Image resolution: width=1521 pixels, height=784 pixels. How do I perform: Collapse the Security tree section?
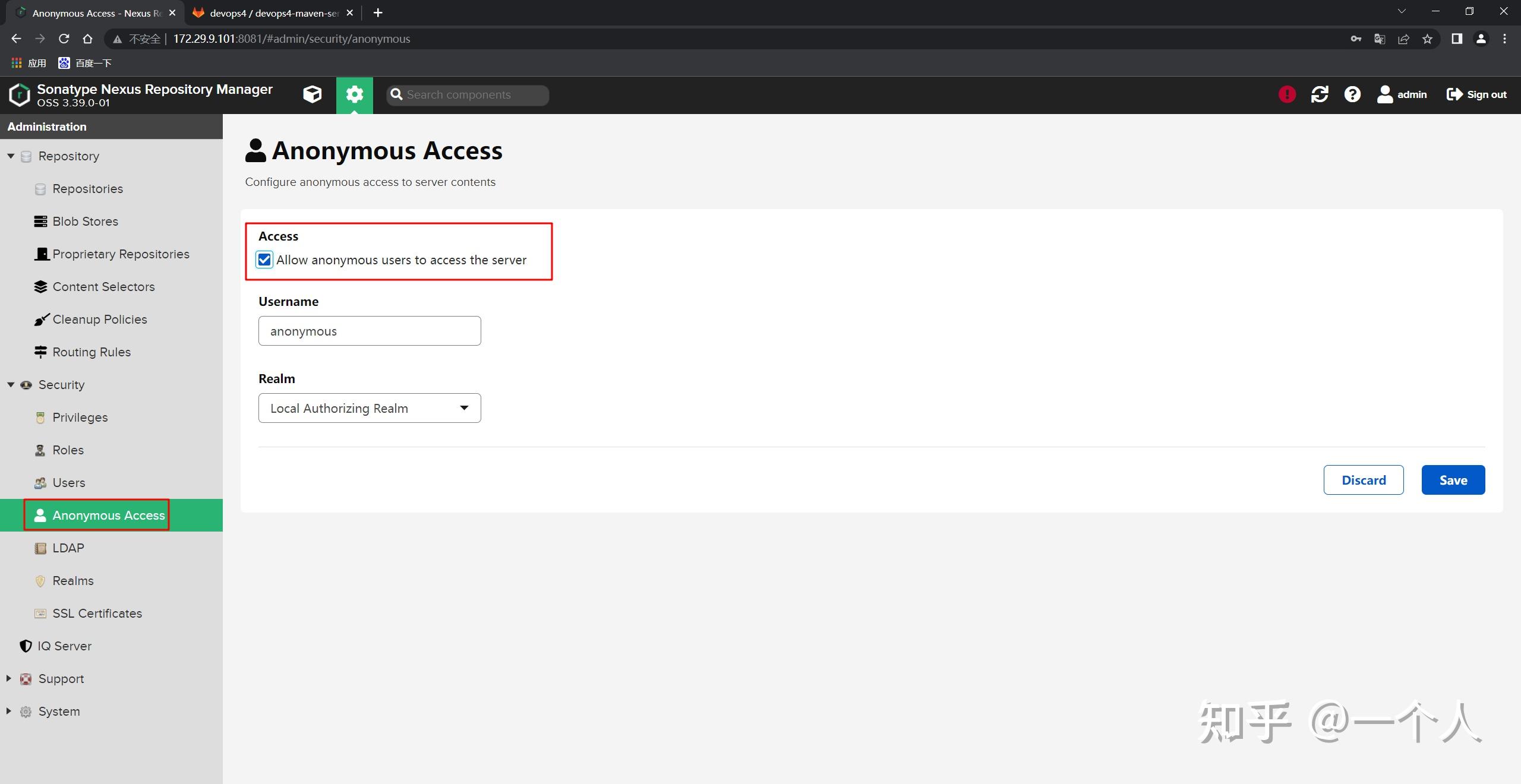[11, 385]
